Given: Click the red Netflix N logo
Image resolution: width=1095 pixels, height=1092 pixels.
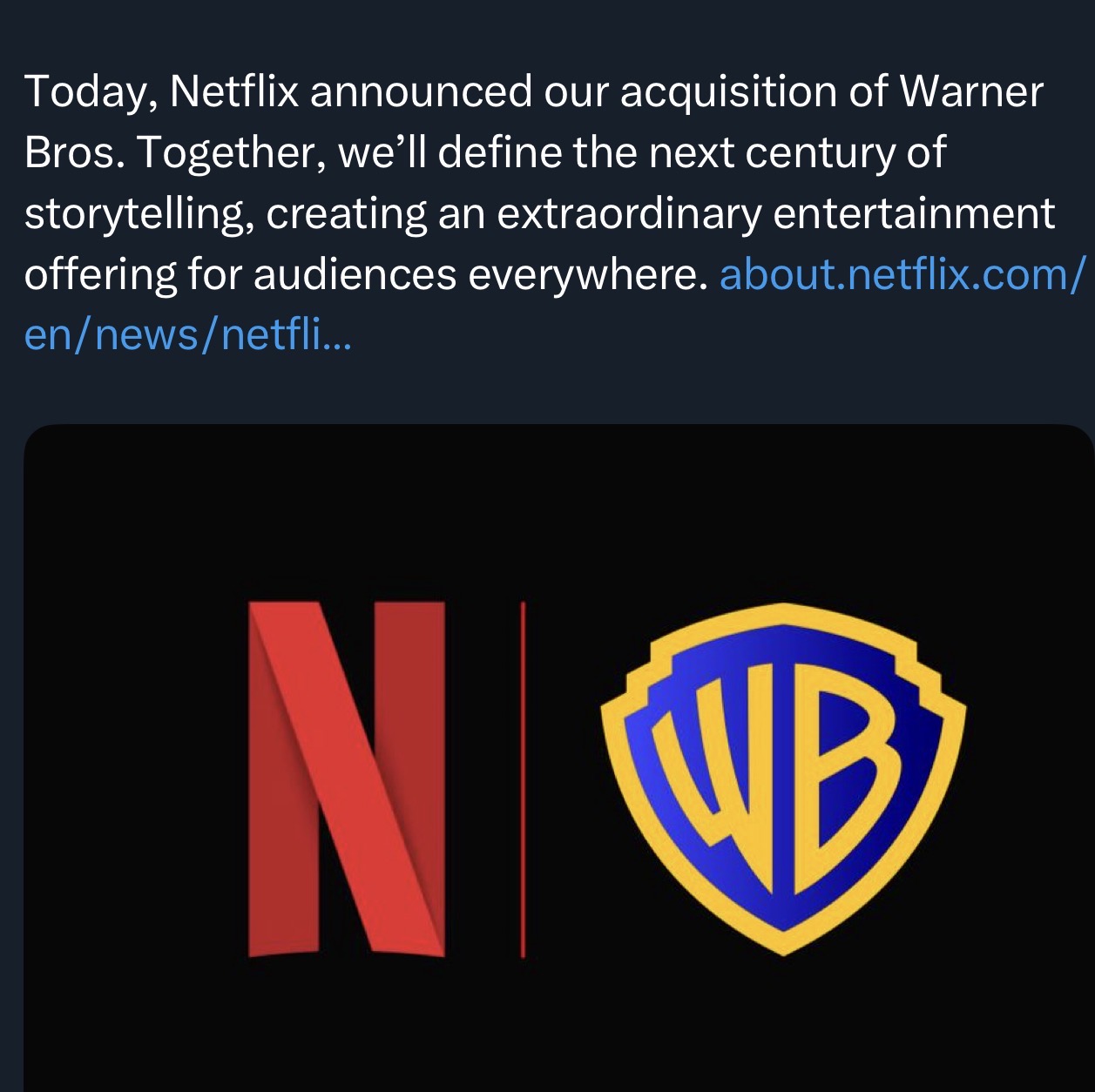Looking at the screenshot, I should pyautogui.click(x=347, y=779).
